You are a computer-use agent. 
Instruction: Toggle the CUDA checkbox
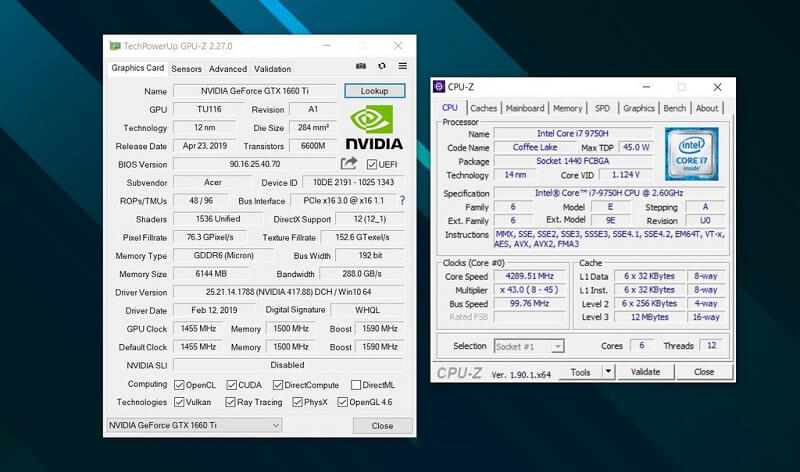coord(232,385)
